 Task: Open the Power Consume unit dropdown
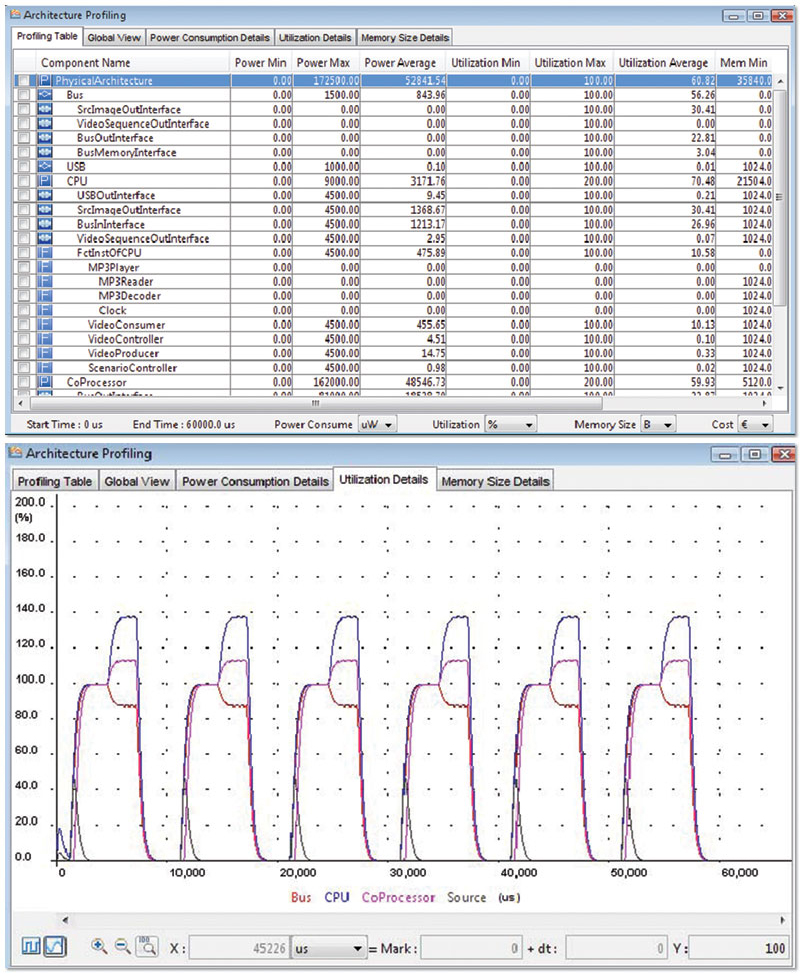pyautogui.click(x=377, y=425)
